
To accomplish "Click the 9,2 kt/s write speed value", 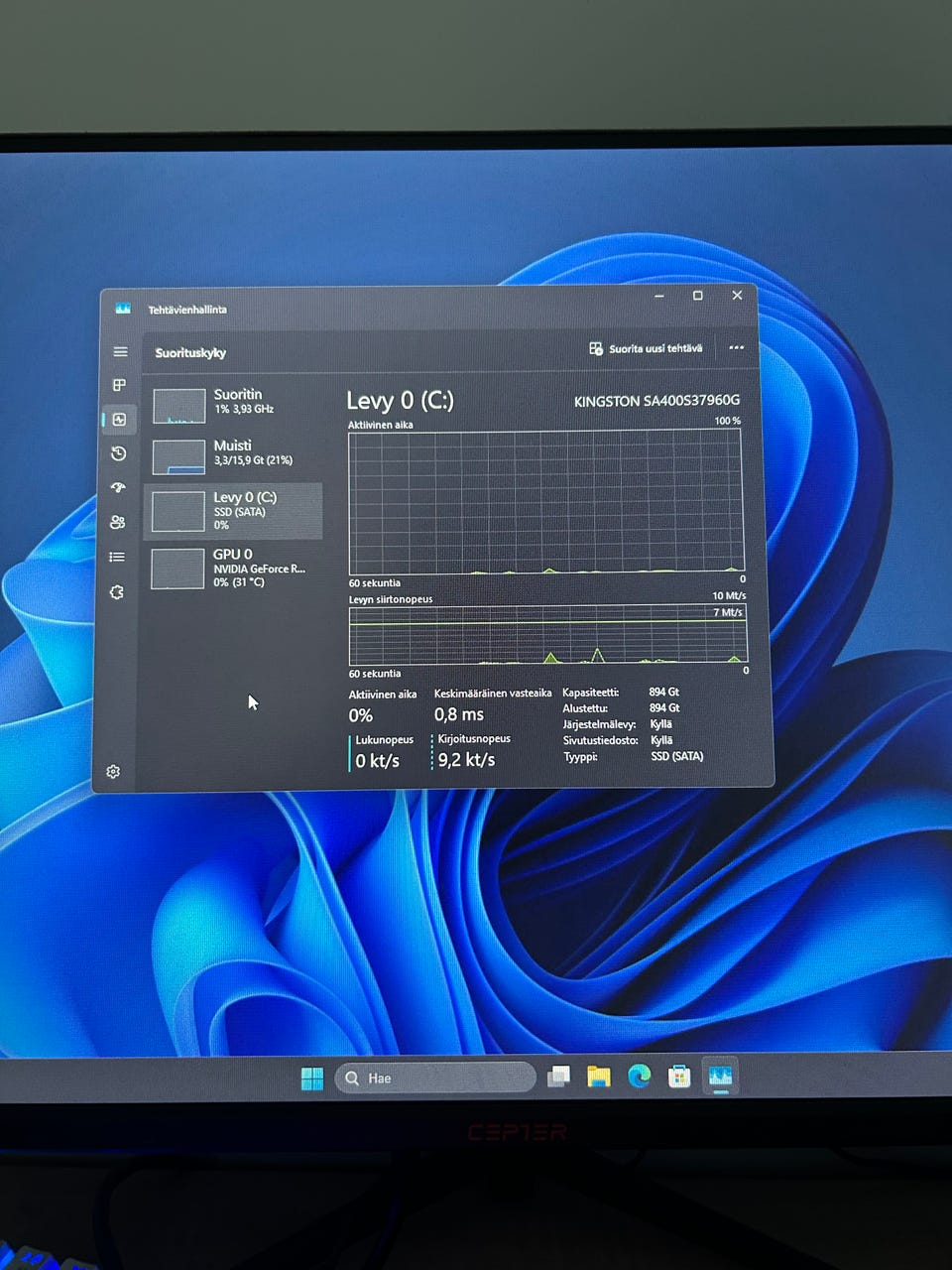I will [467, 760].
